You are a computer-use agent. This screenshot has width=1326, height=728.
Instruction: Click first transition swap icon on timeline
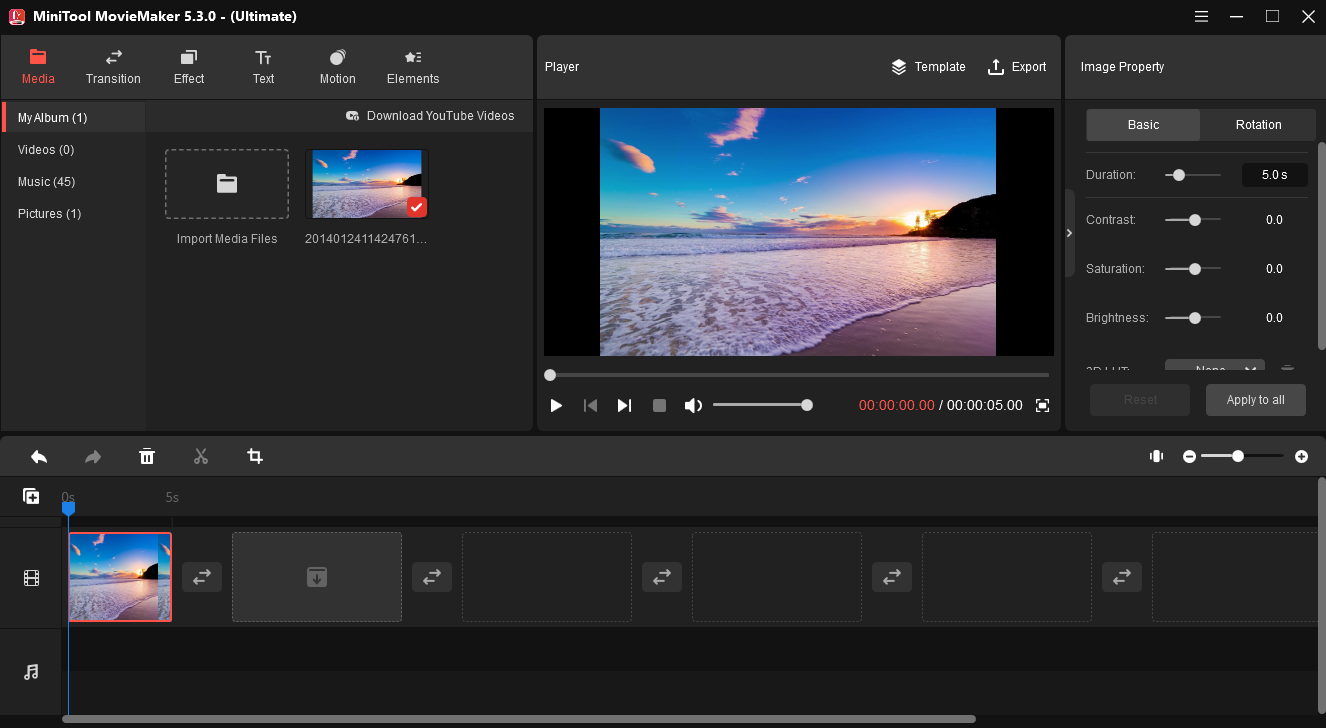pyautogui.click(x=202, y=577)
